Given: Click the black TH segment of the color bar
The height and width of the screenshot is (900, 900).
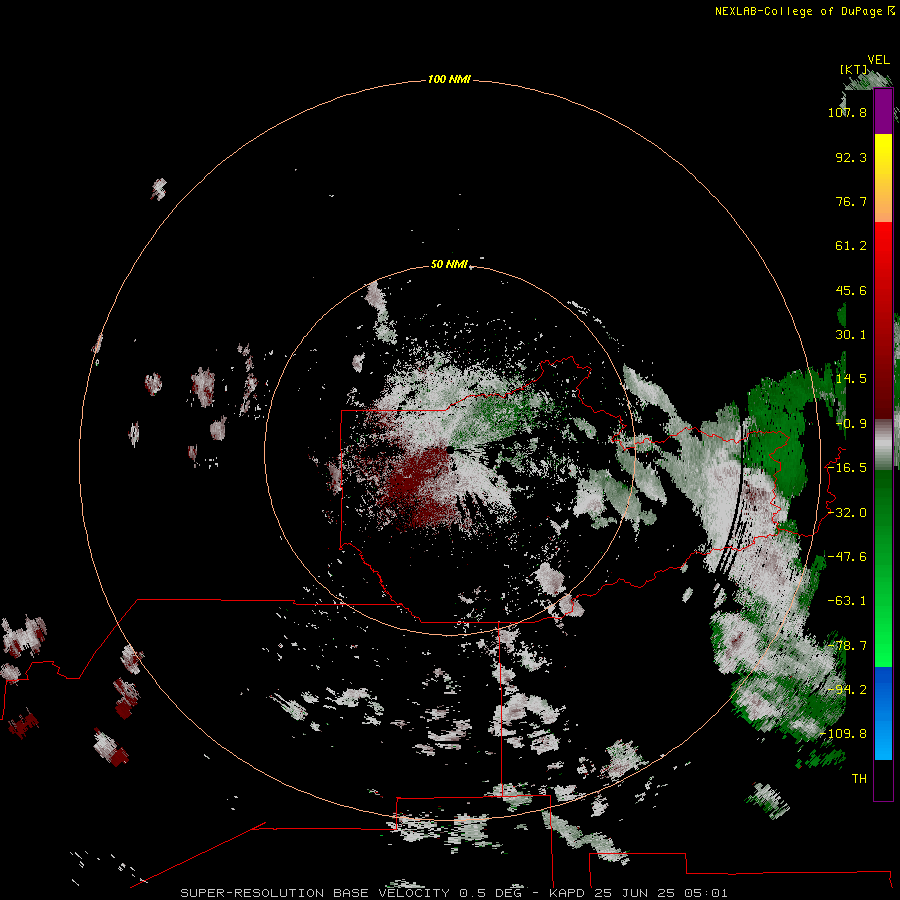Looking at the screenshot, I should (x=883, y=779).
